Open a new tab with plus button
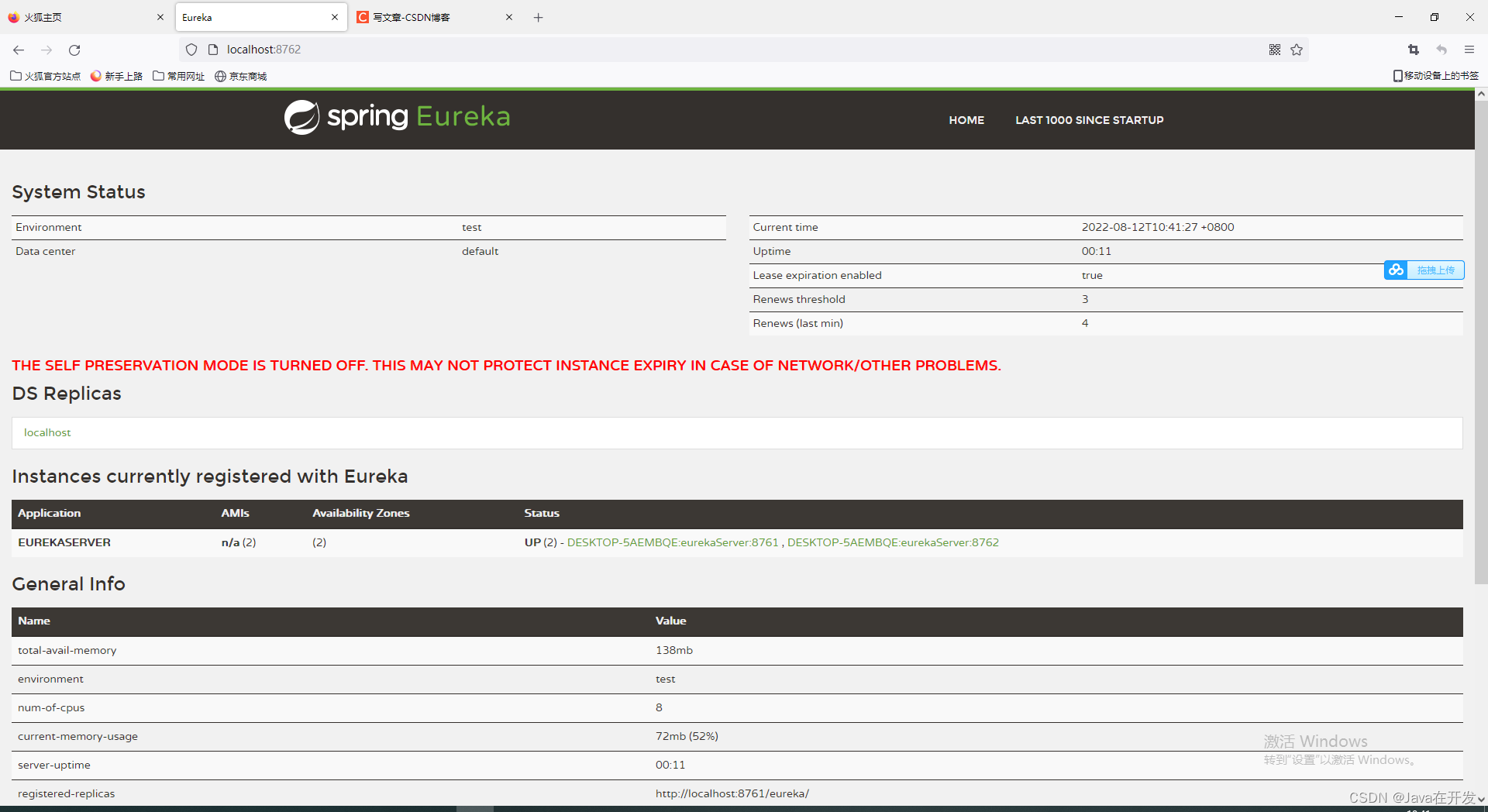The image size is (1488, 812). (539, 17)
